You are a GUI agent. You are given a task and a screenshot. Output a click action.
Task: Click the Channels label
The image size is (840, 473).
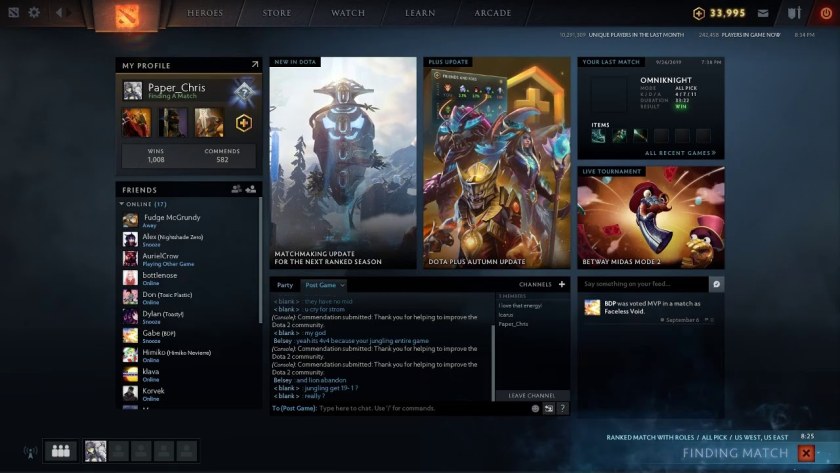coord(535,284)
